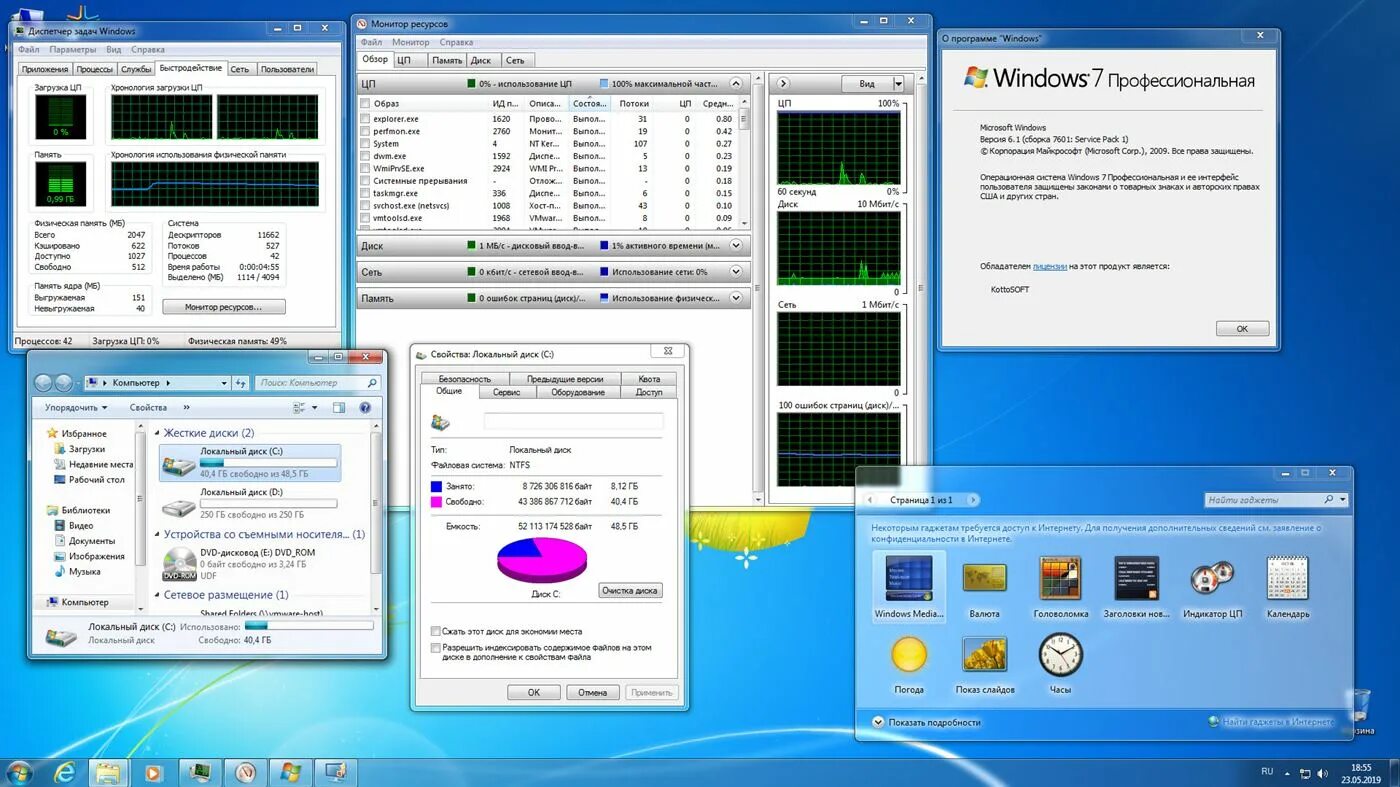Collapse the graphs pane arrow button

(x=783, y=84)
